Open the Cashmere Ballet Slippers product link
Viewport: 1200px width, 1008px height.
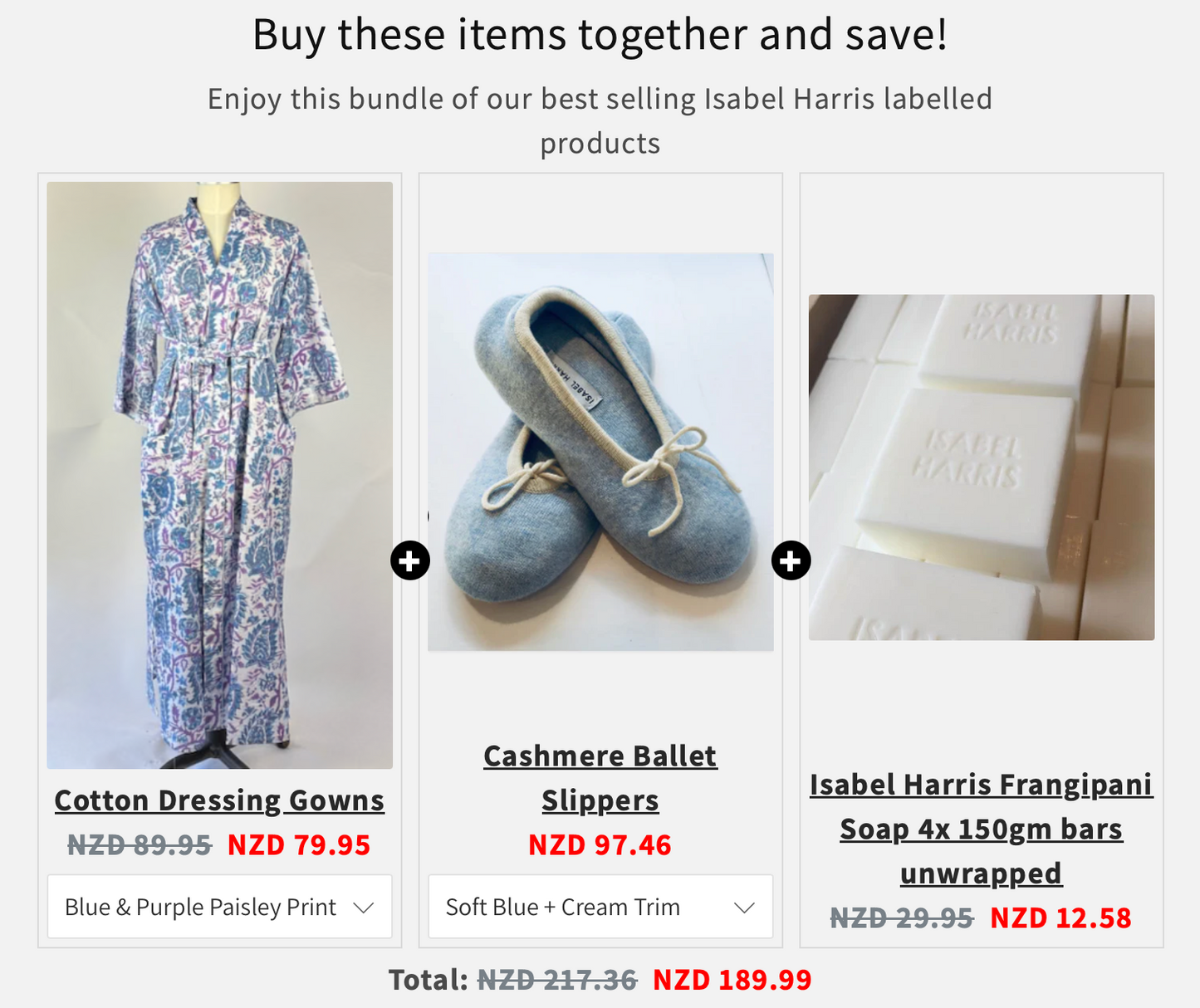click(x=600, y=778)
